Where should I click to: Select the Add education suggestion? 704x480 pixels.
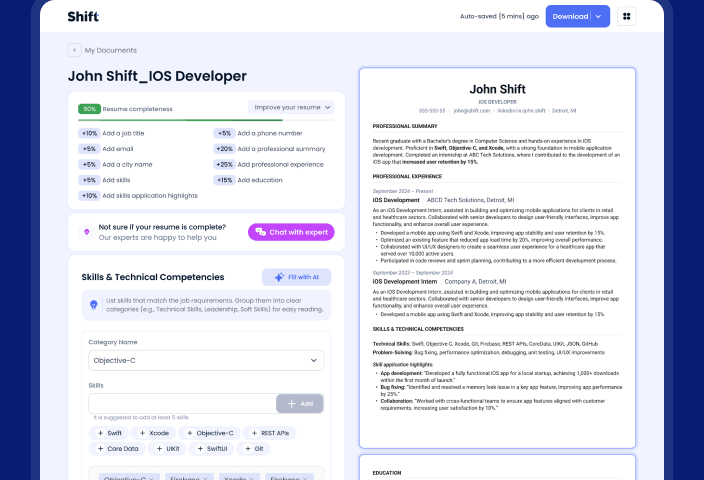point(248,180)
